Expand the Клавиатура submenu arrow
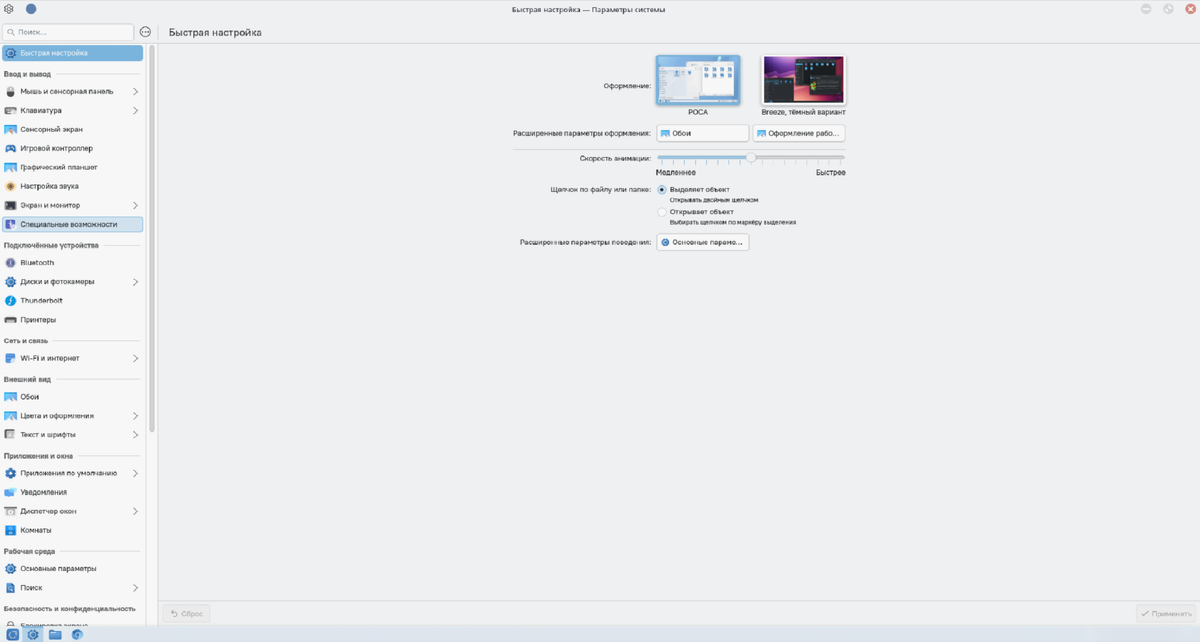Image resolution: width=1200 pixels, height=642 pixels. [135, 111]
